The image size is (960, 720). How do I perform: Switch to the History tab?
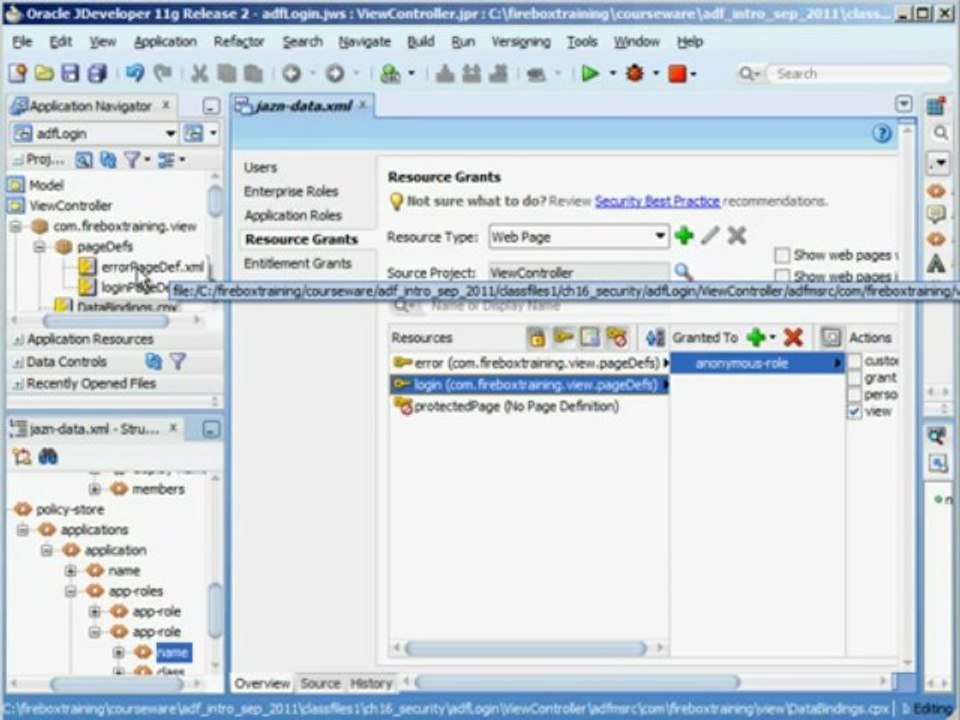point(371,683)
